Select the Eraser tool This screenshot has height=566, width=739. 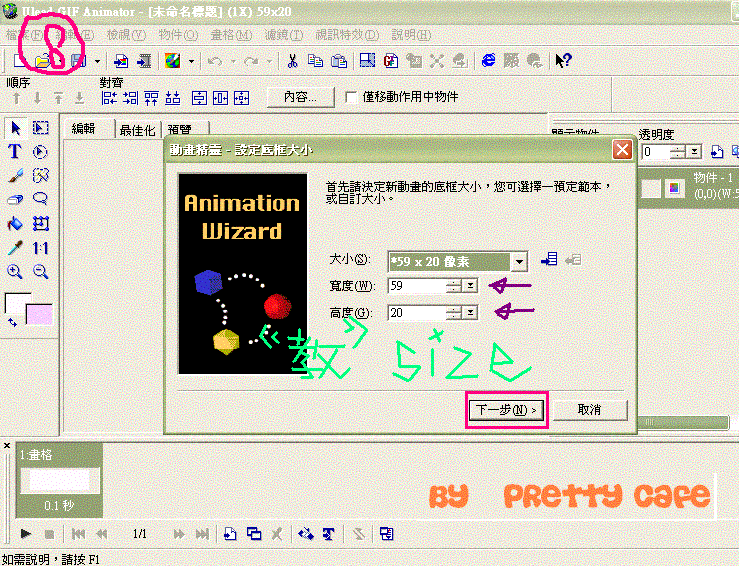click(x=15, y=199)
